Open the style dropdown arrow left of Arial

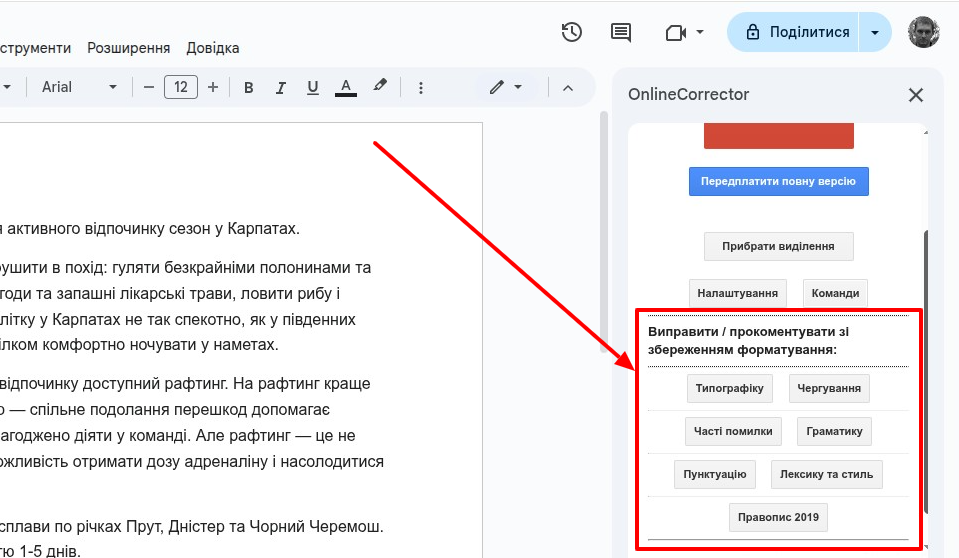(7, 87)
